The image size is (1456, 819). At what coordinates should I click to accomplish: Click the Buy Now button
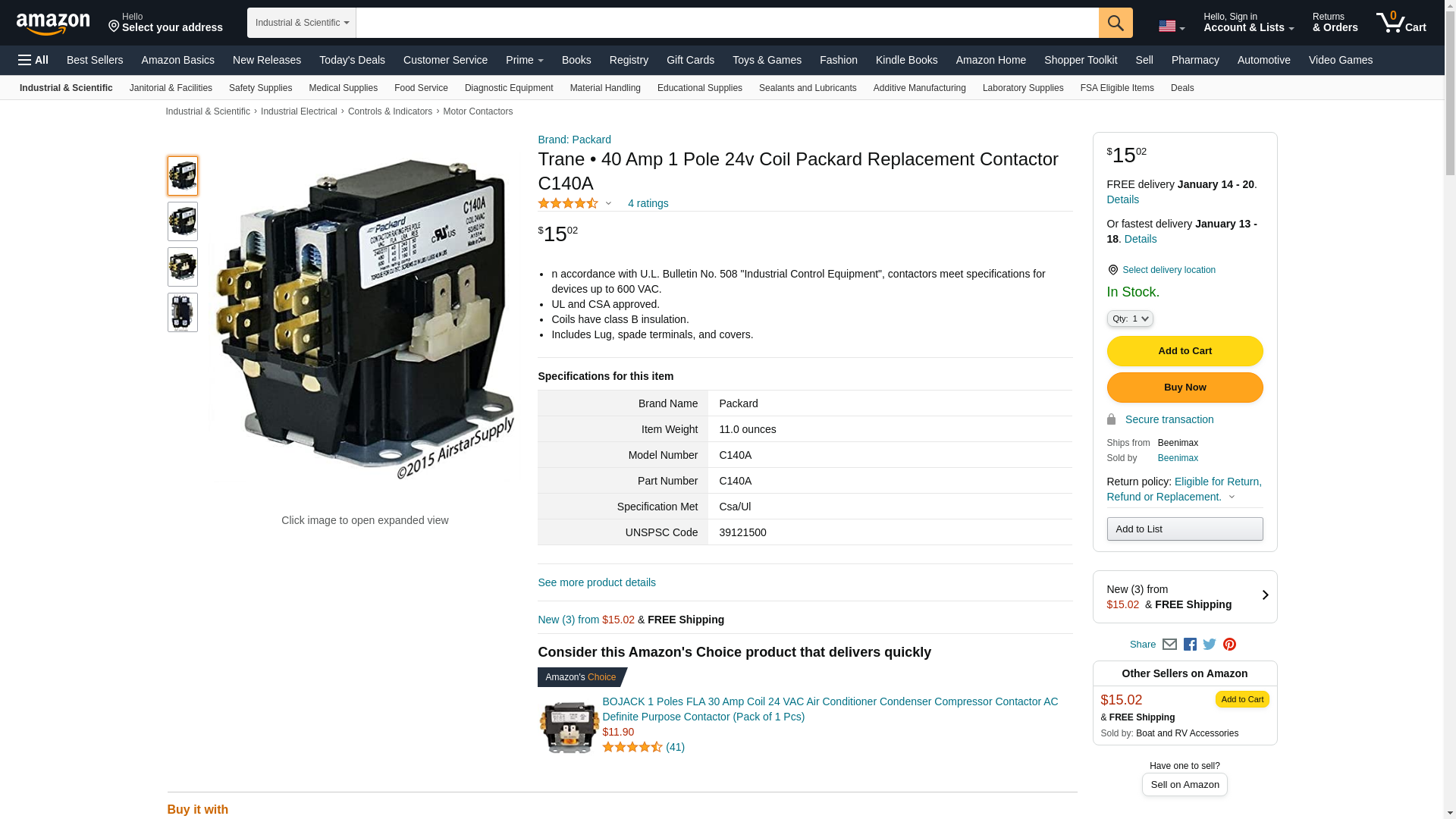(1185, 388)
